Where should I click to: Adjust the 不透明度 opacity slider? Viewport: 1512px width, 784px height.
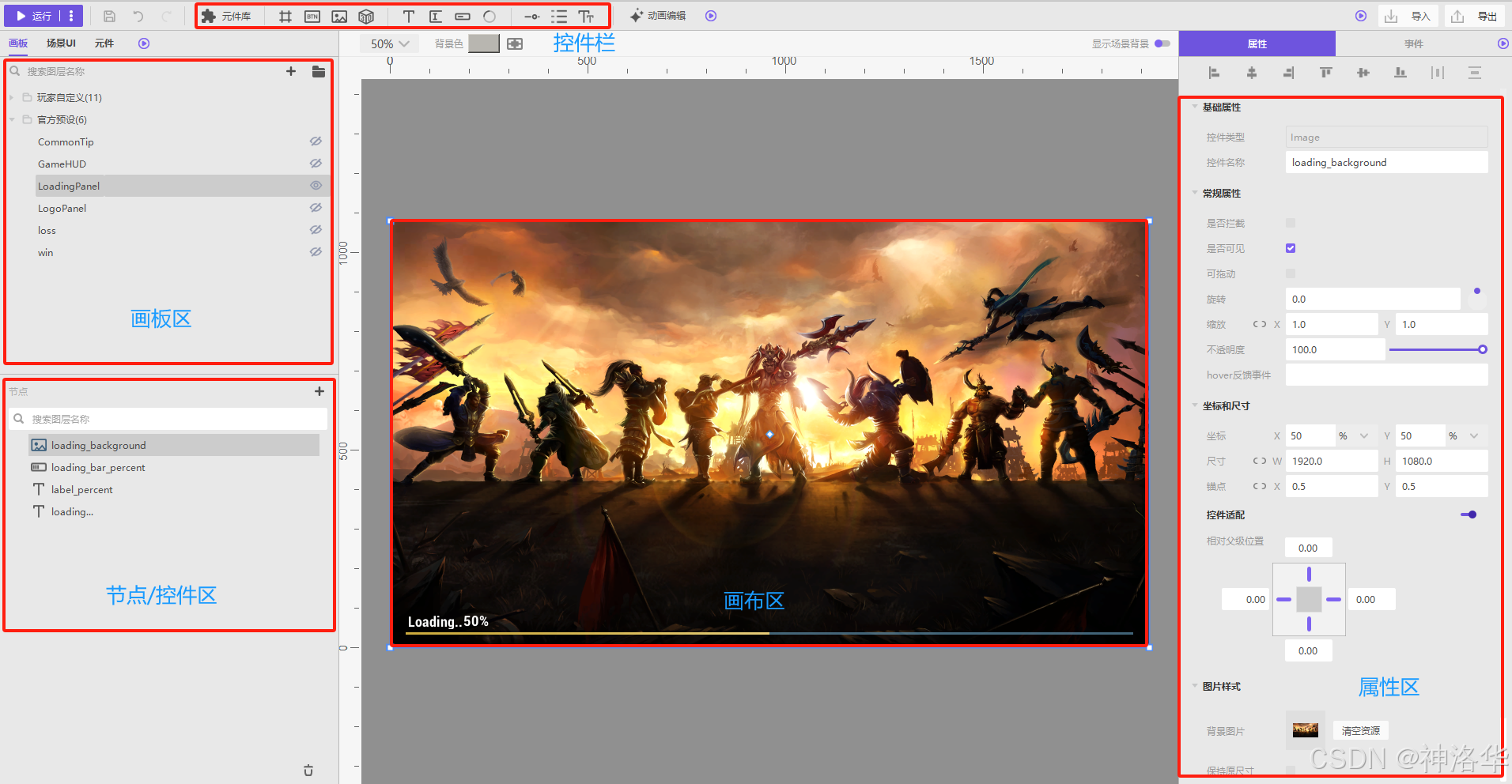tap(1438, 349)
